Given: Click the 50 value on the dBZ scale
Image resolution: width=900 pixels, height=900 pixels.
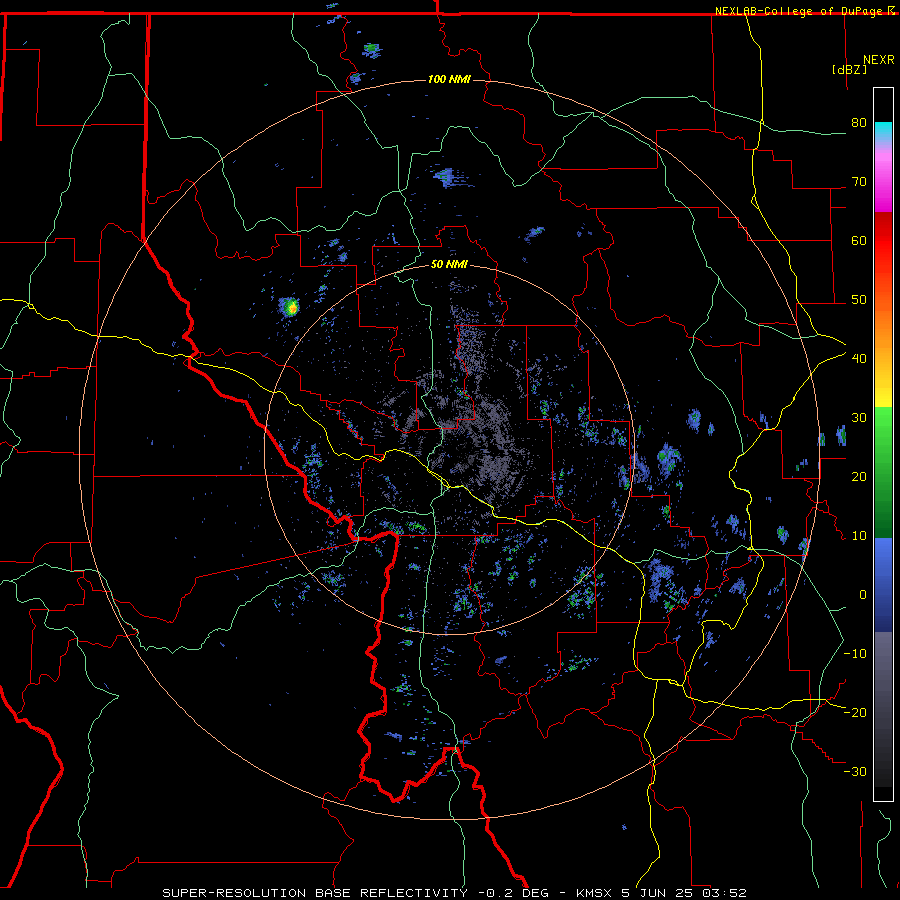Looking at the screenshot, I should 859,300.
